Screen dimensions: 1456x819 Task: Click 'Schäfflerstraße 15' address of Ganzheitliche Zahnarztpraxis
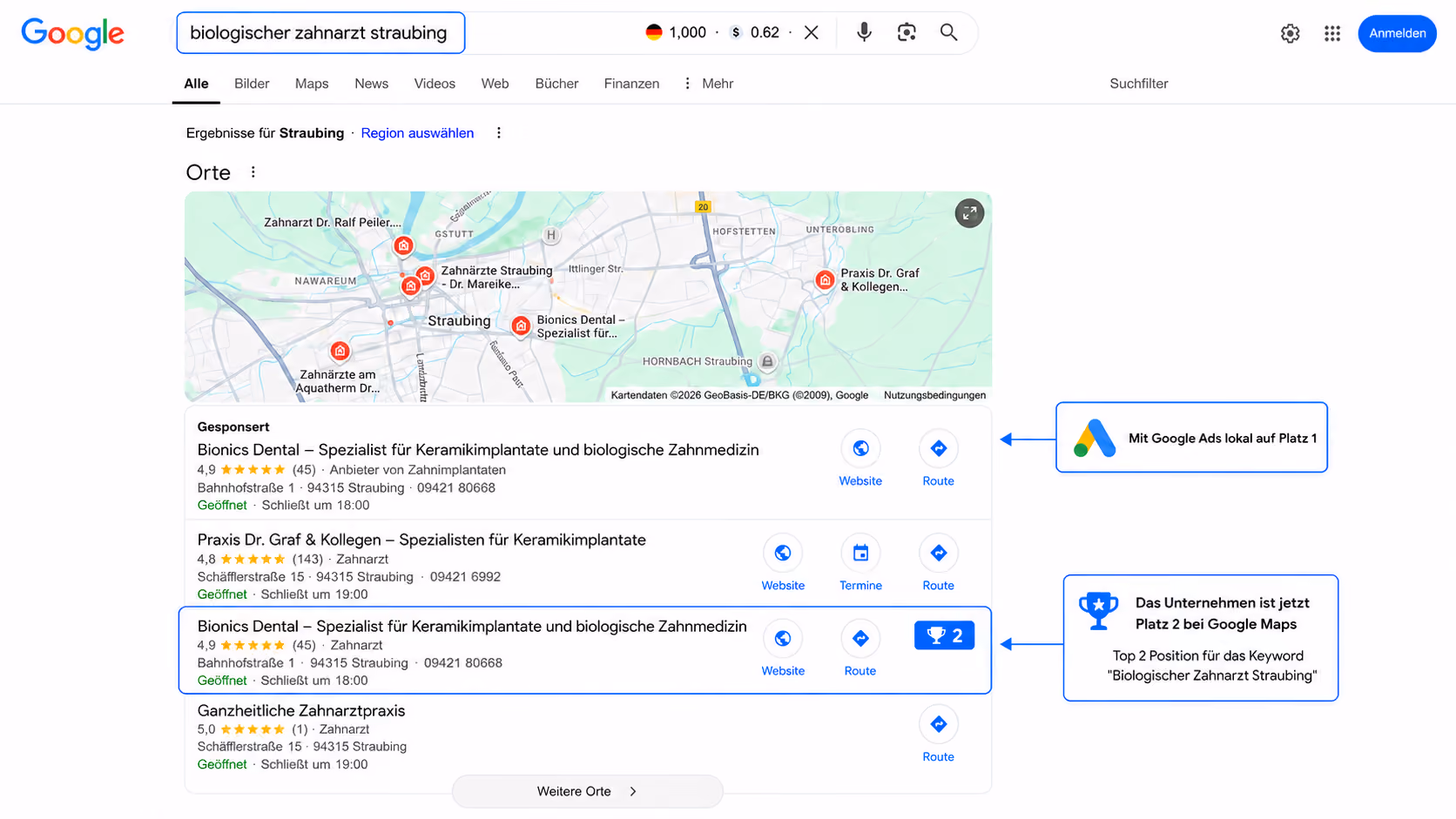pos(251,747)
